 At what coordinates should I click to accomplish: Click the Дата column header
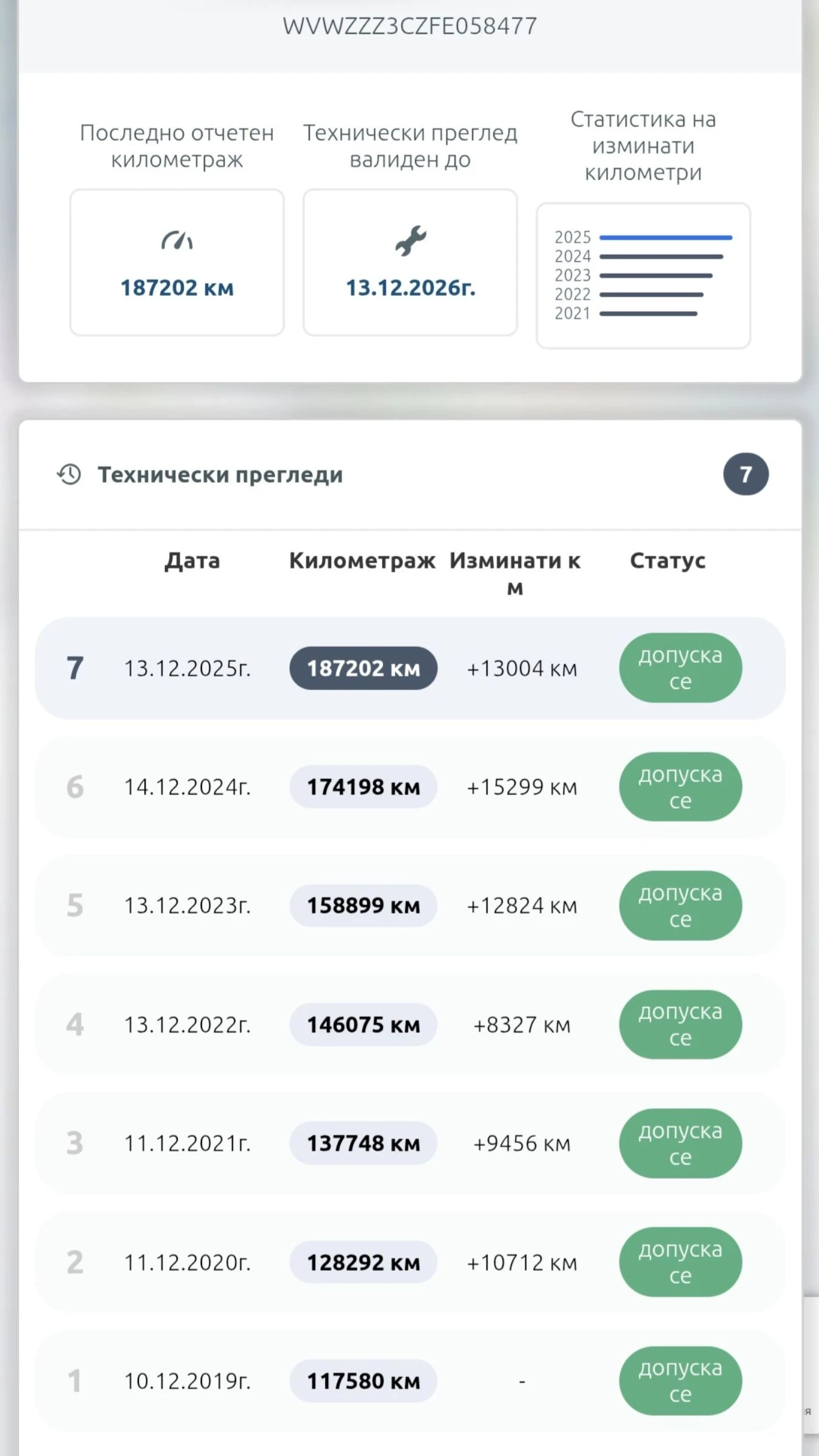(x=192, y=561)
